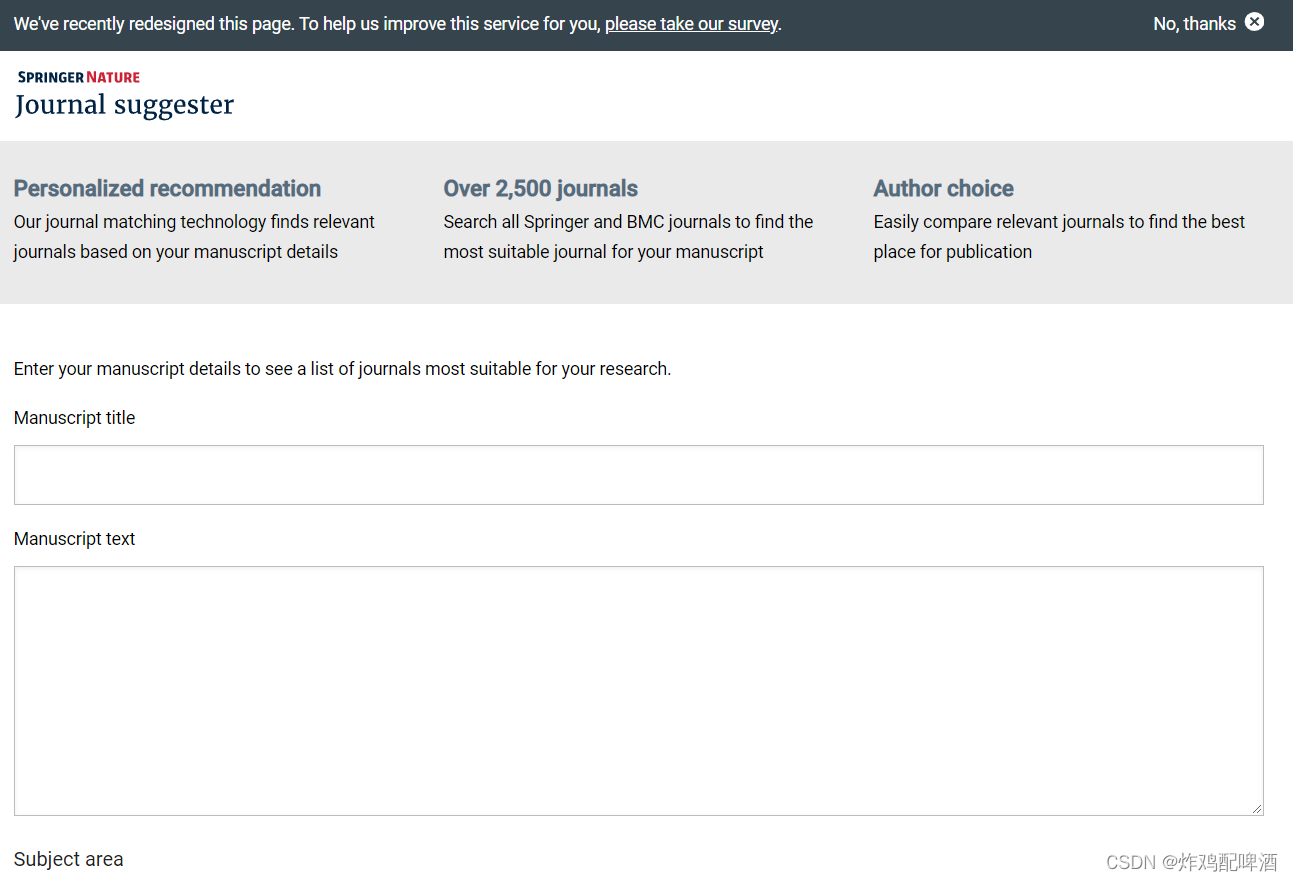The height and width of the screenshot is (881, 1293).
Task: Close the survey banner with X icon
Action: [x=1254, y=22]
